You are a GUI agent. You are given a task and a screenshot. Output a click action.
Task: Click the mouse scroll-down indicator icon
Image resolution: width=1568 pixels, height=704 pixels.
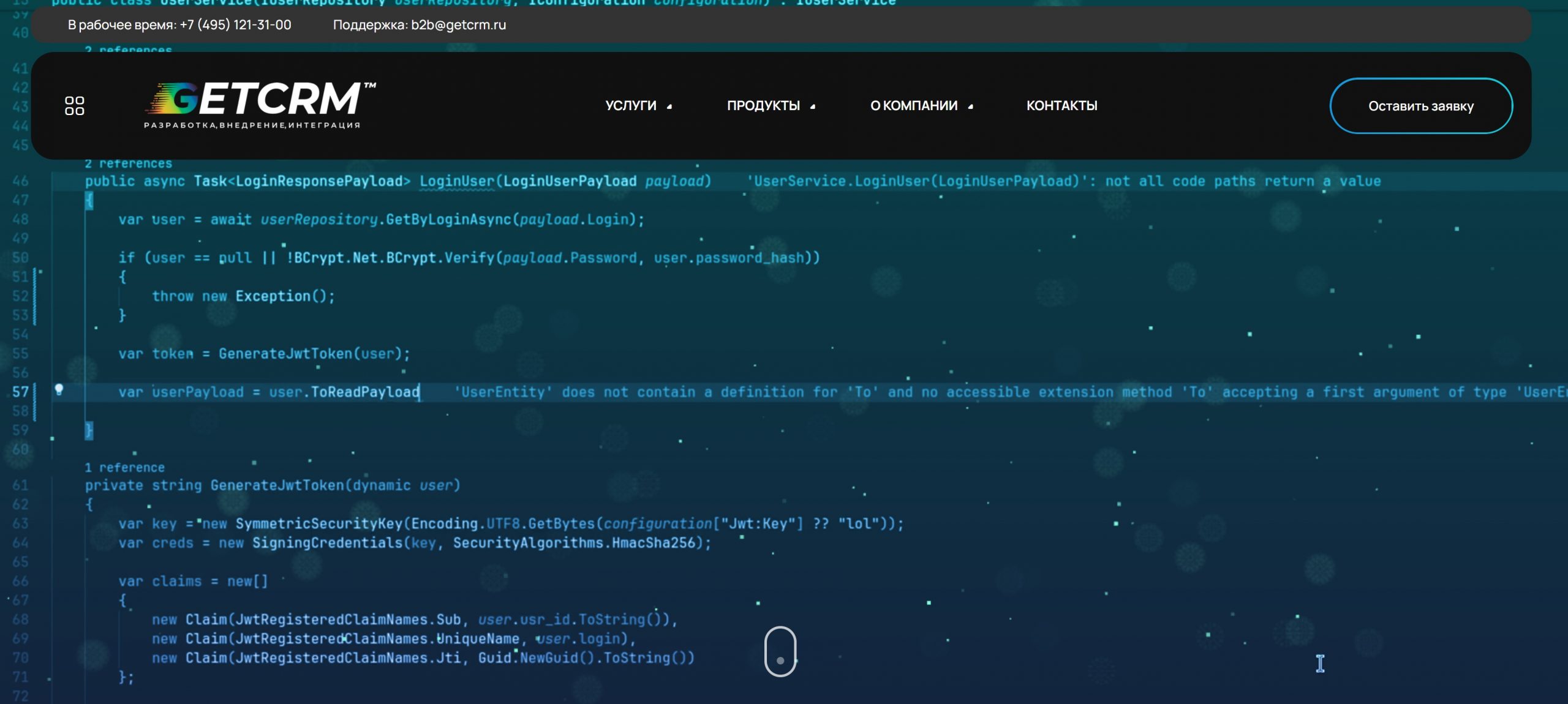780,651
